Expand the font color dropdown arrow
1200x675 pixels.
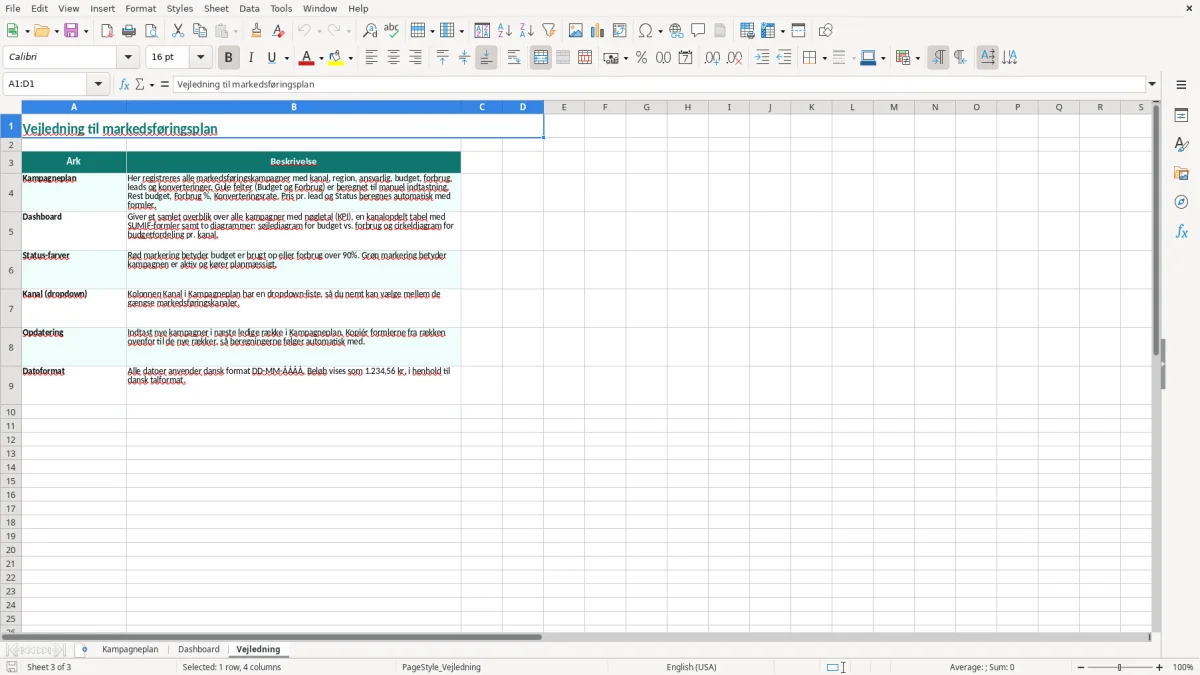click(x=320, y=58)
